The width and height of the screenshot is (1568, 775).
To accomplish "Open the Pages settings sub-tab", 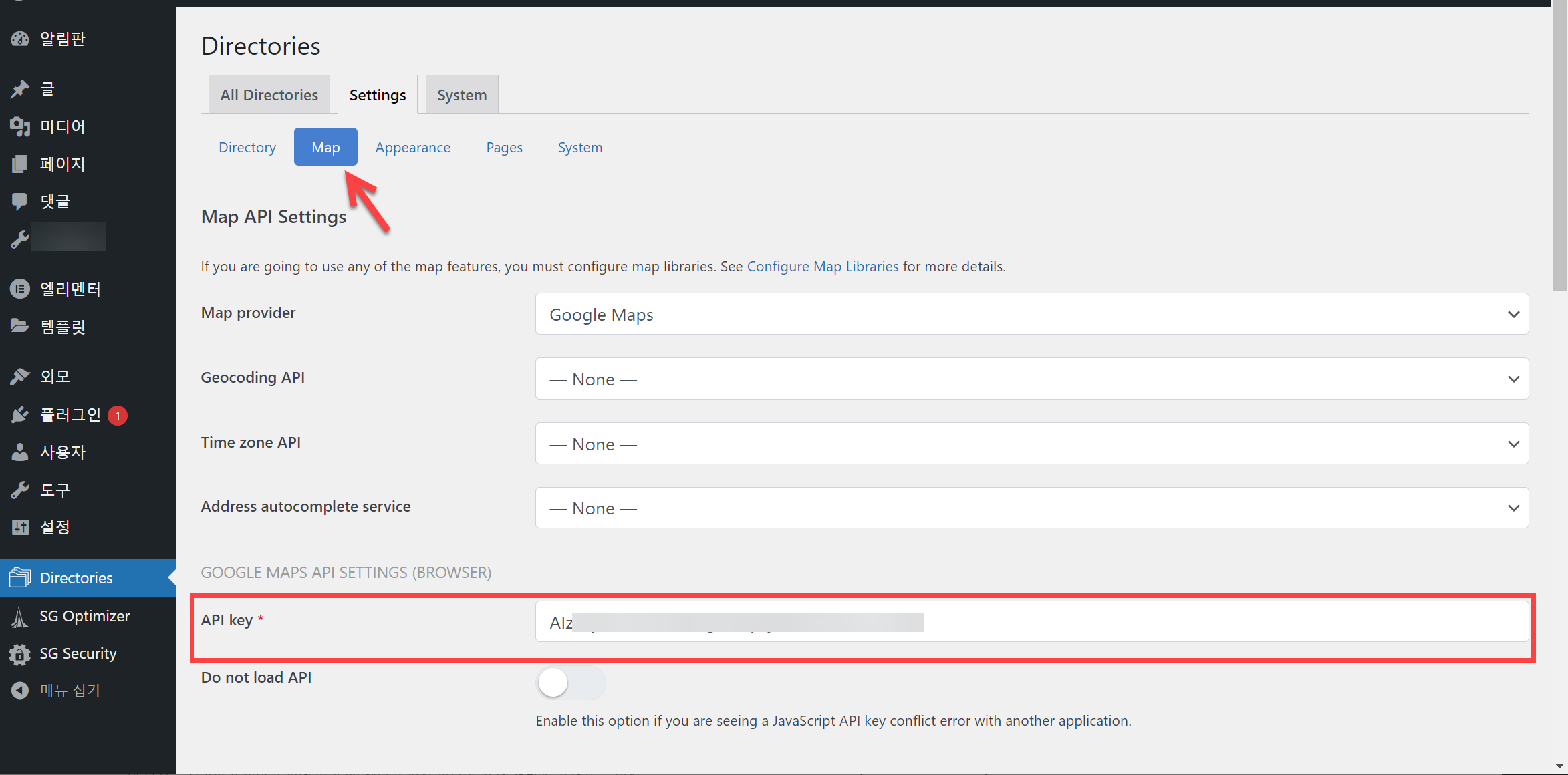I will pos(504,147).
